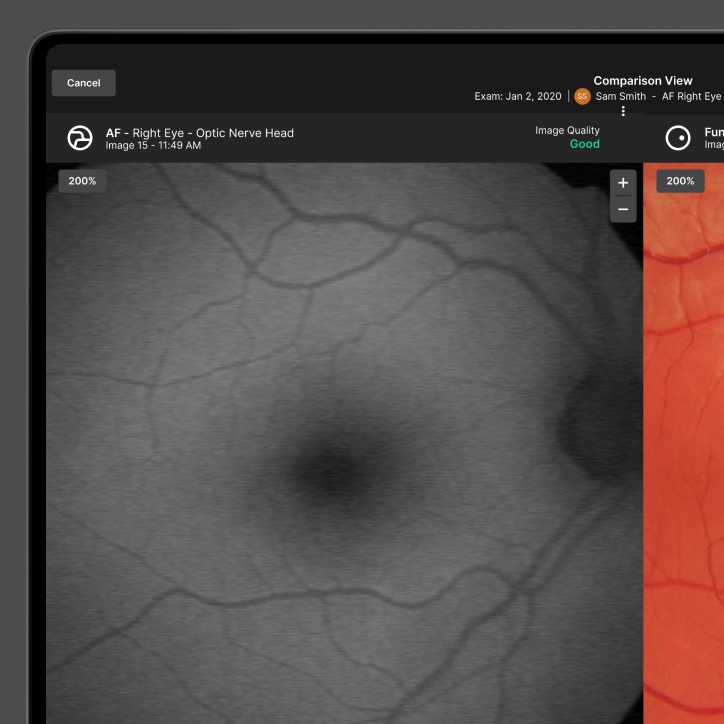724x724 pixels.
Task: Open the three-dot options menu
Action: tap(623, 111)
